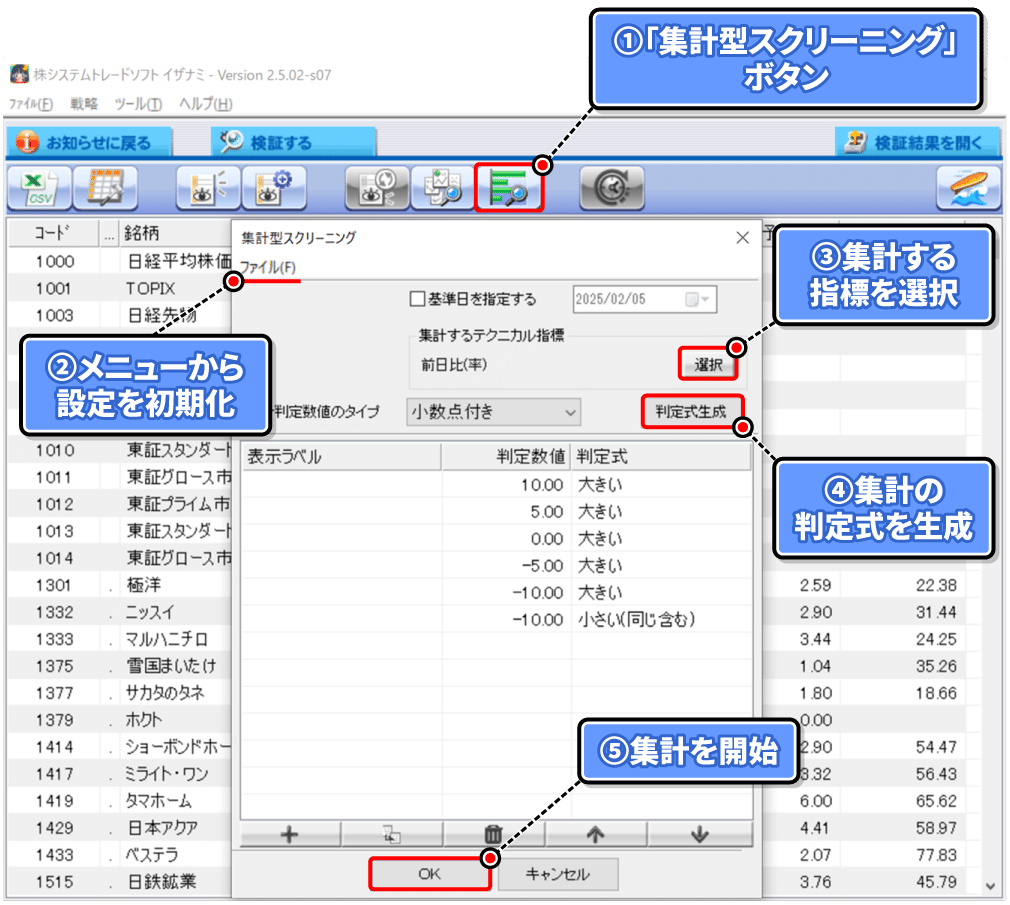This screenshot has width=1010, height=905.
Task: Select the -5.00 大きい condition row
Action: tap(496, 566)
